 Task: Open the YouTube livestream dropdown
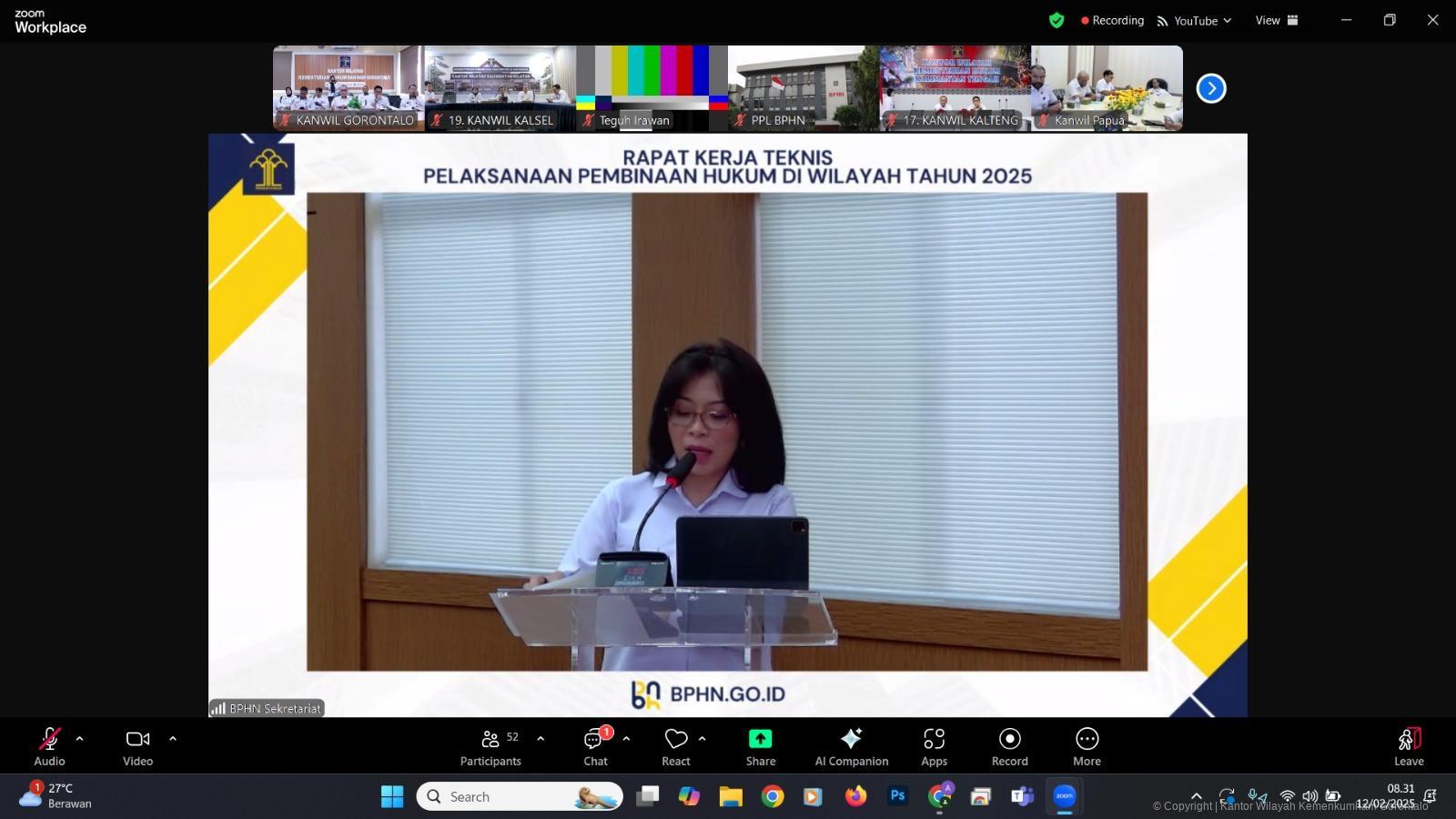click(x=1194, y=20)
